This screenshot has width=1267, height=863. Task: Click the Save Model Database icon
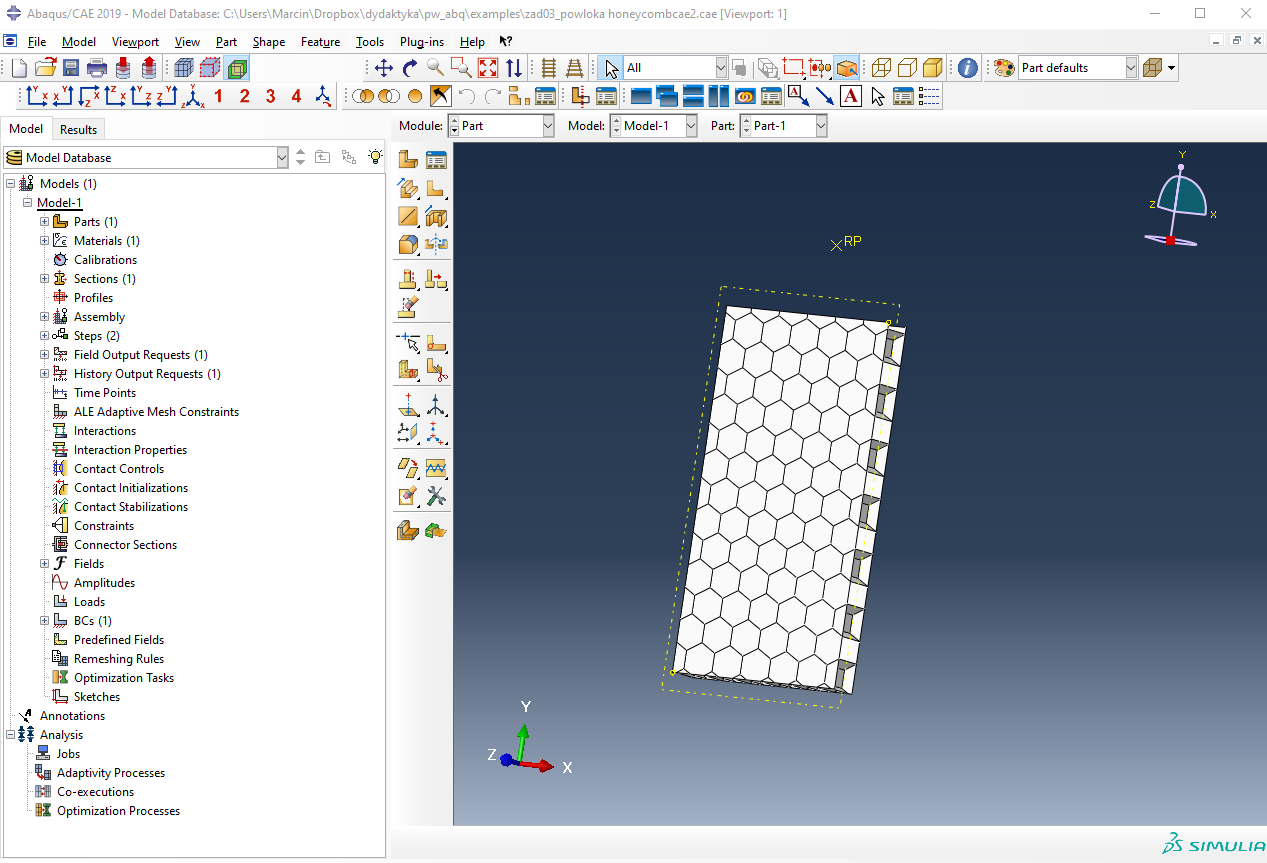click(x=71, y=68)
